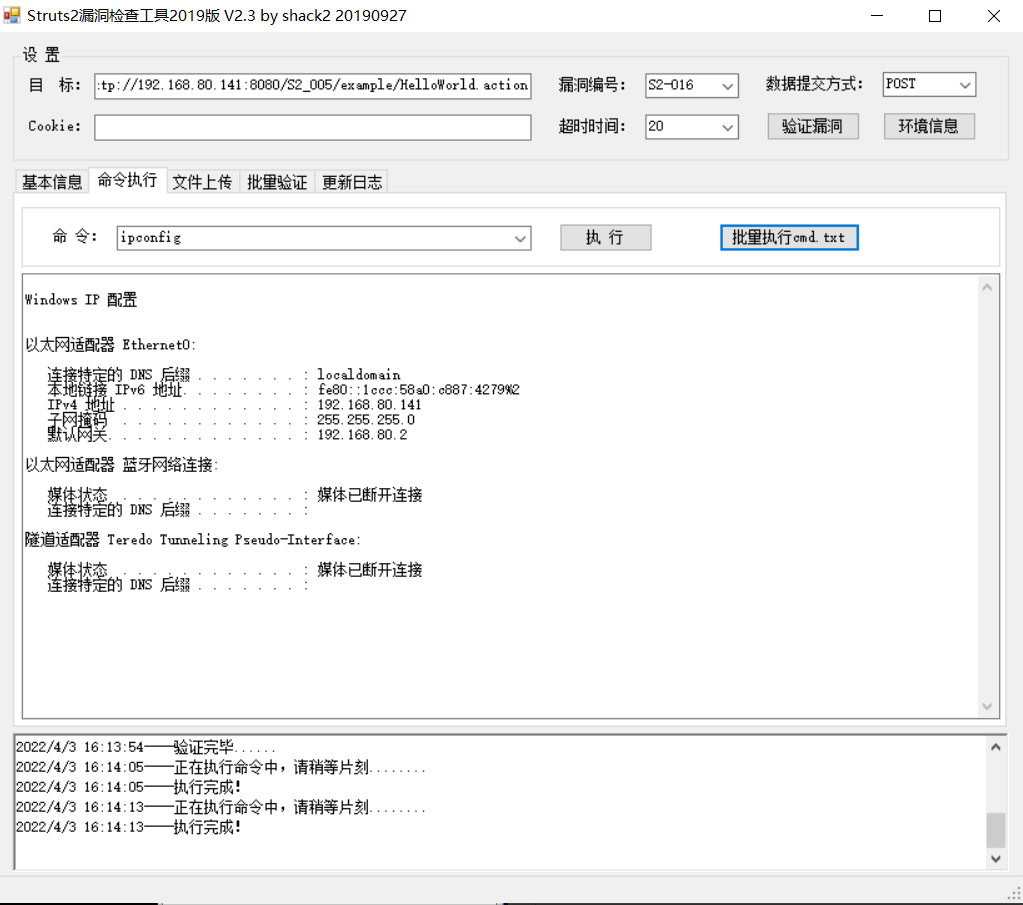Click the IPv4 address 192.168.80.141 text
This screenshot has height=905, width=1023.
point(369,405)
